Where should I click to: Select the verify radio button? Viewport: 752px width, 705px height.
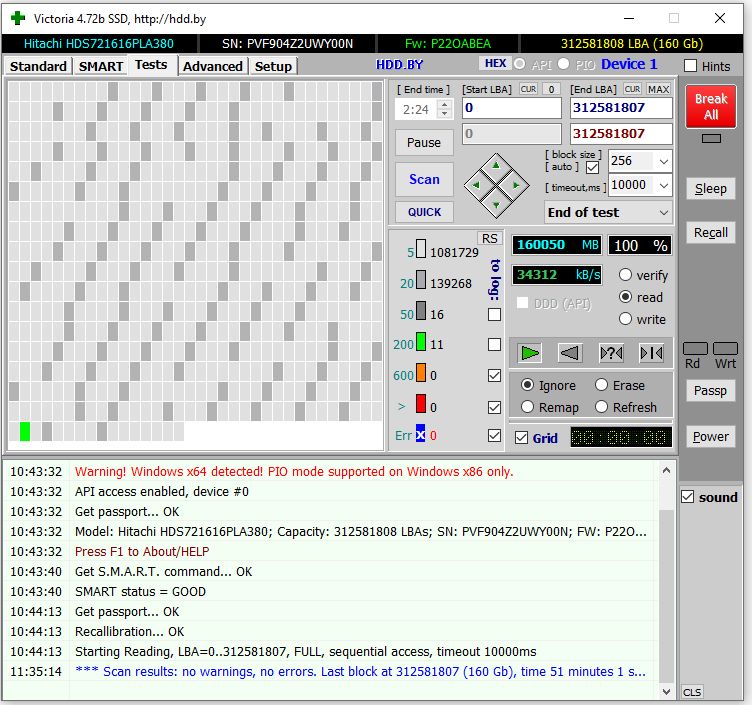[625, 275]
